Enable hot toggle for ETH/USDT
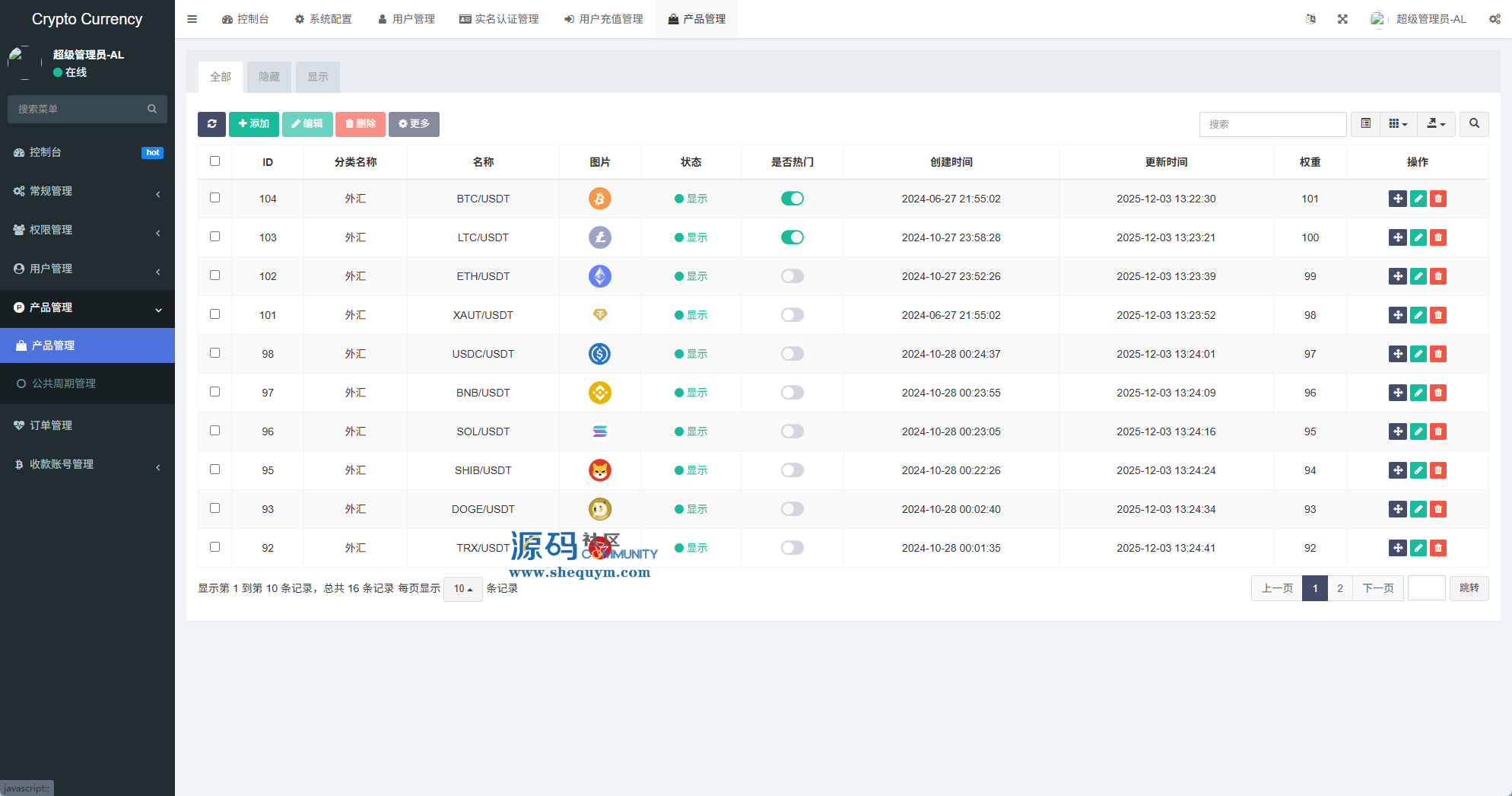 tap(792, 276)
